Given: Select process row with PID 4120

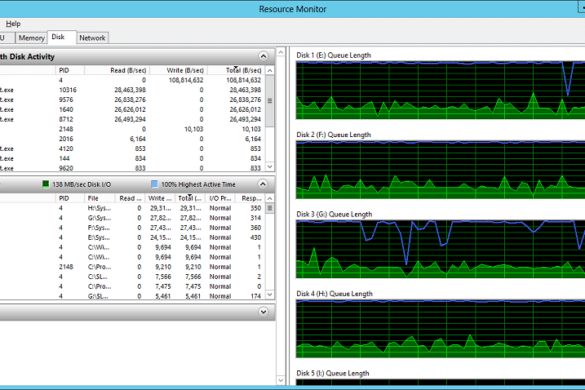Looking at the screenshot, I should tap(132, 149).
